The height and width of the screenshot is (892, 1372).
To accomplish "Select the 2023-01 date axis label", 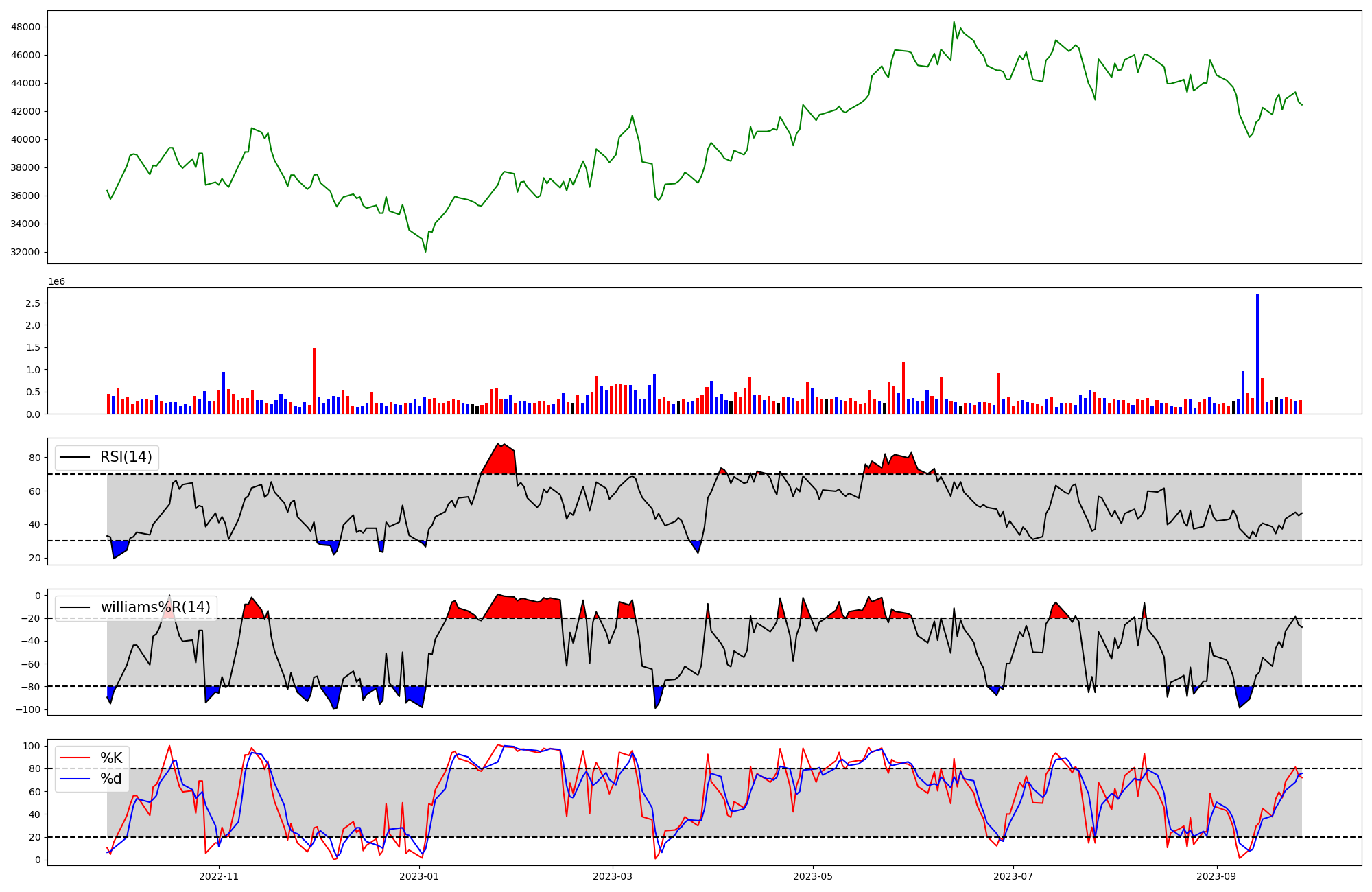I will (x=418, y=876).
